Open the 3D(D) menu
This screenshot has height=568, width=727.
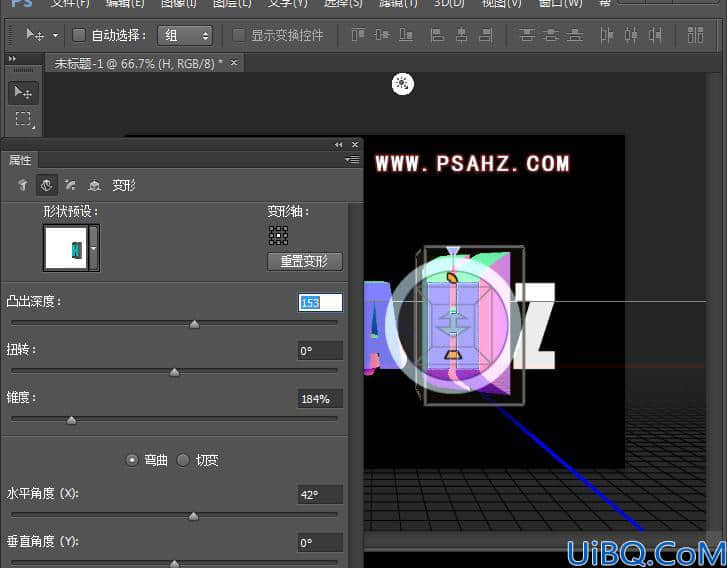449,4
